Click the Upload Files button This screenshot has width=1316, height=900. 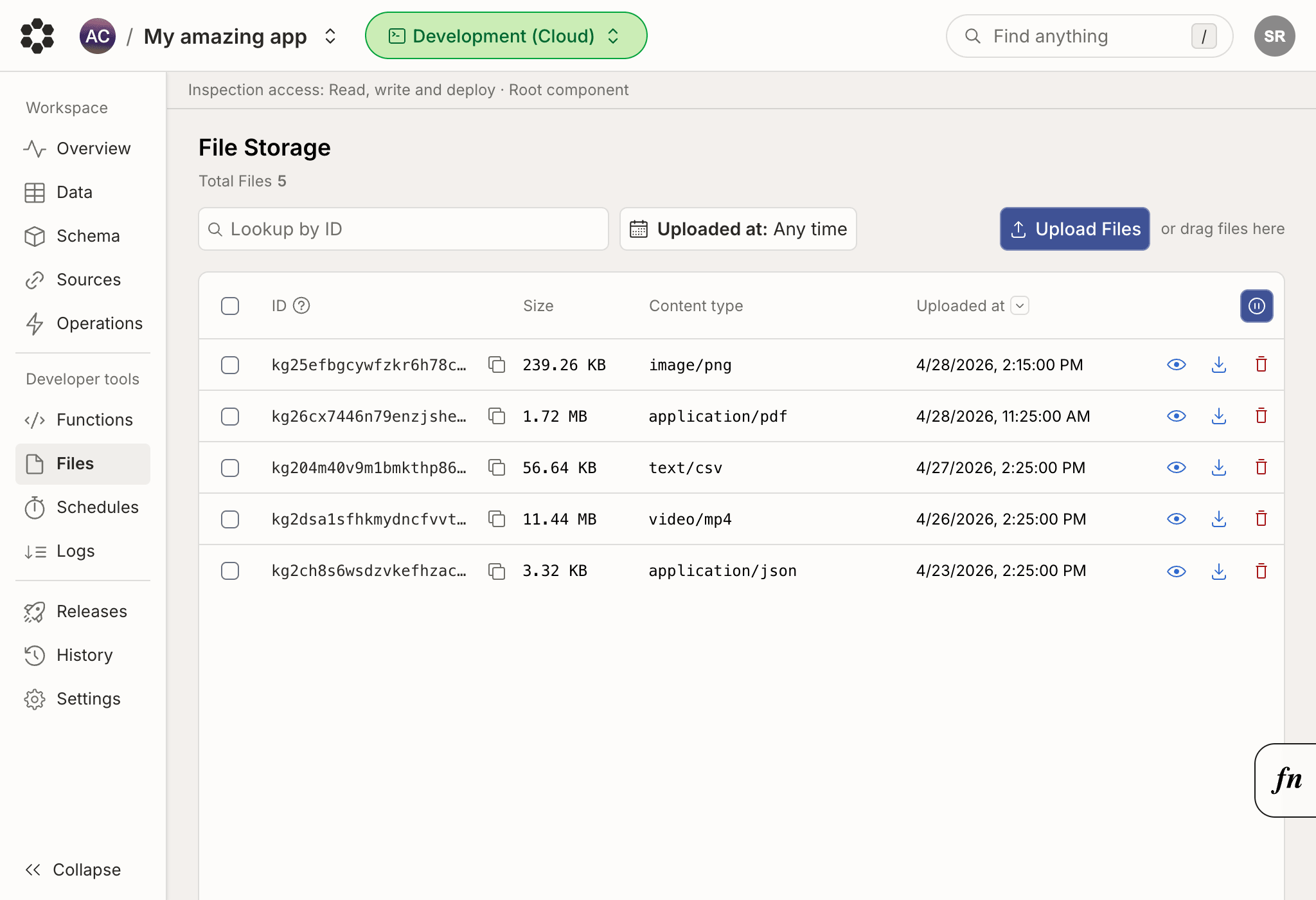click(1074, 229)
